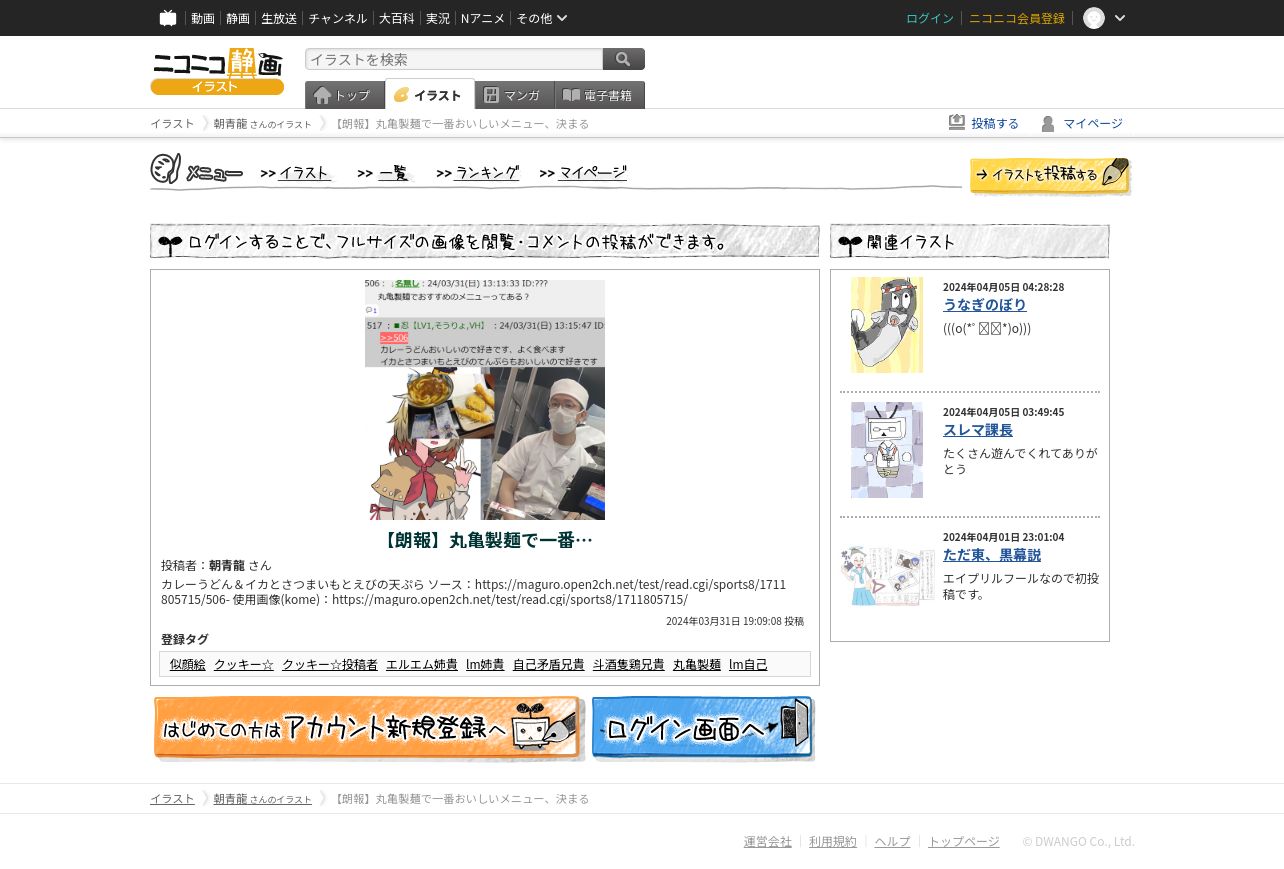Open the チャンネル menu item
The width and height of the screenshot is (1284, 869).
[337, 18]
